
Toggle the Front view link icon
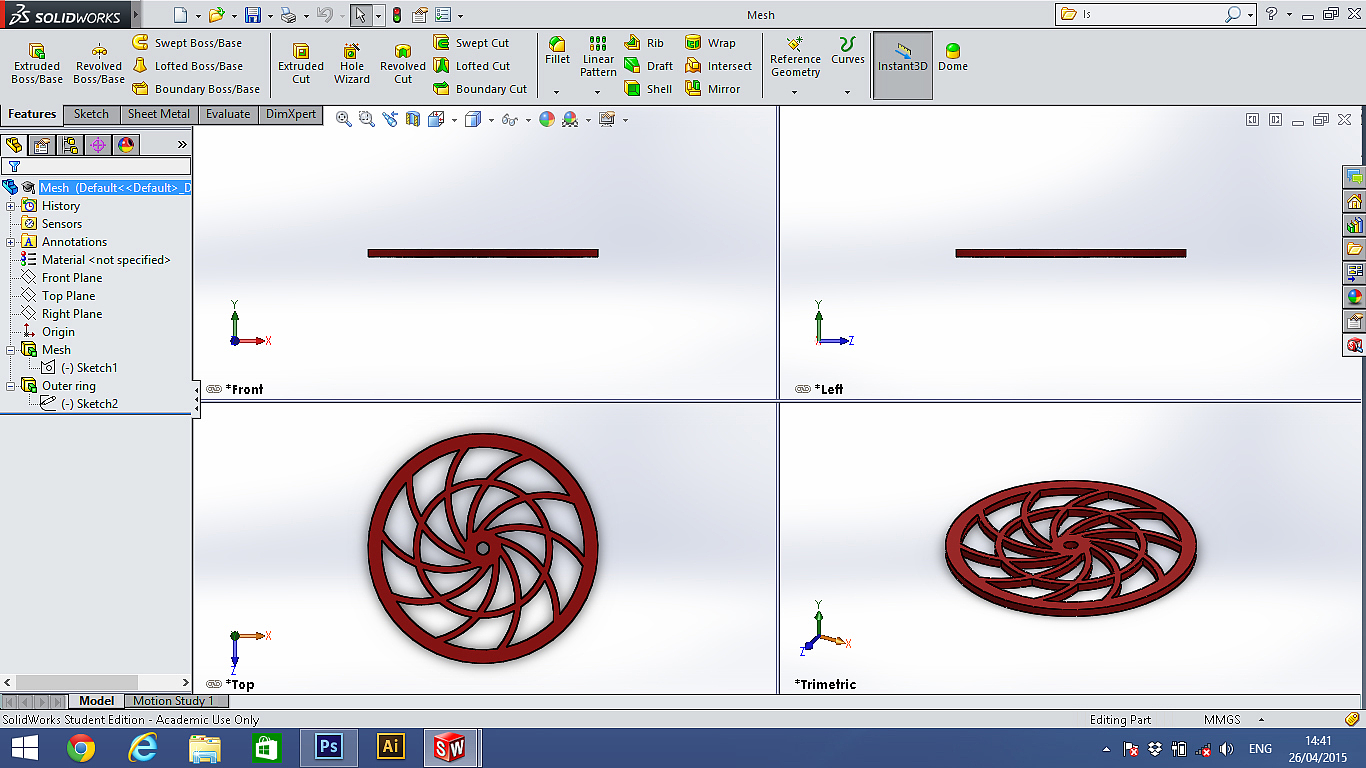click(214, 389)
